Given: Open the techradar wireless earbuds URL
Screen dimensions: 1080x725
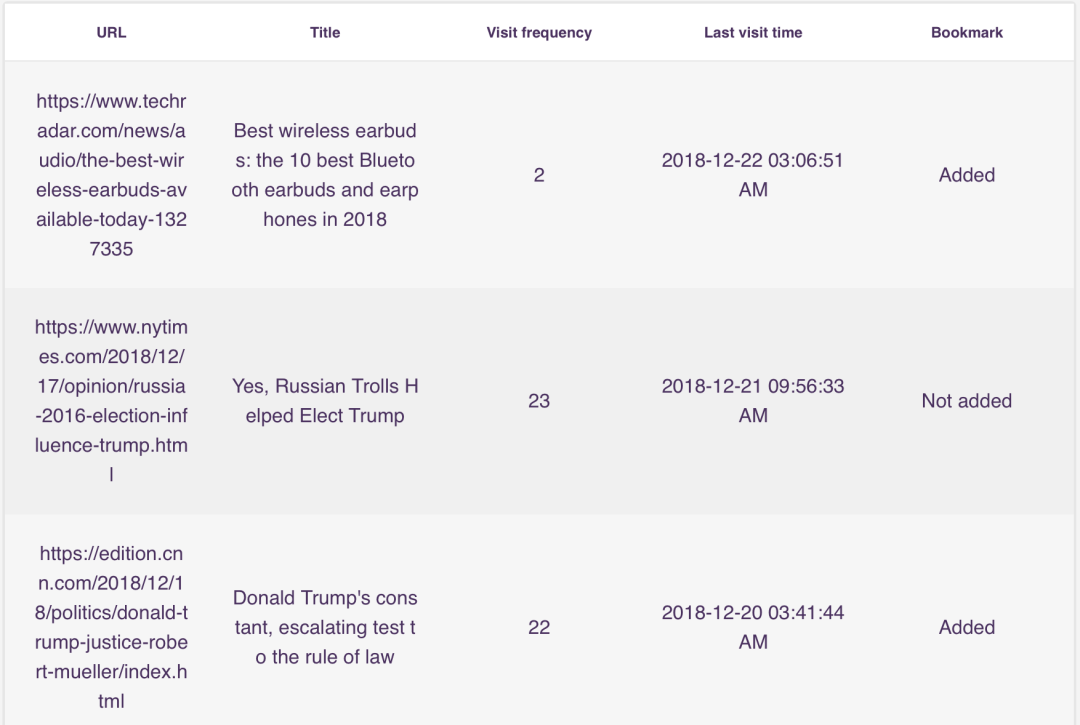Looking at the screenshot, I should pos(111,175).
